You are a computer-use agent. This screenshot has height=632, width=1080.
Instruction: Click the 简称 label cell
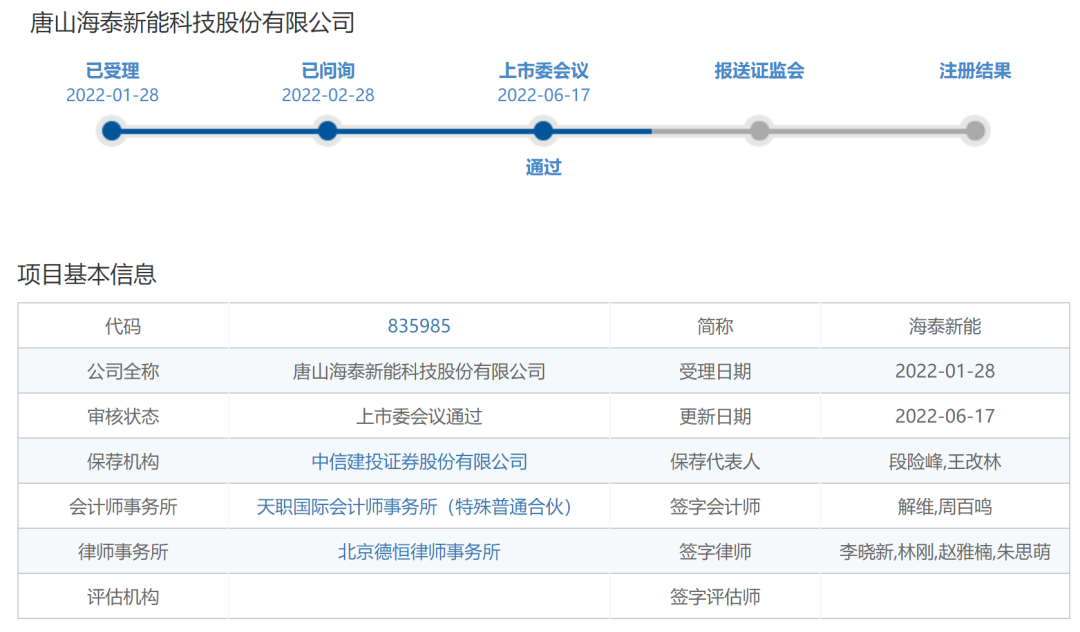[715, 326]
